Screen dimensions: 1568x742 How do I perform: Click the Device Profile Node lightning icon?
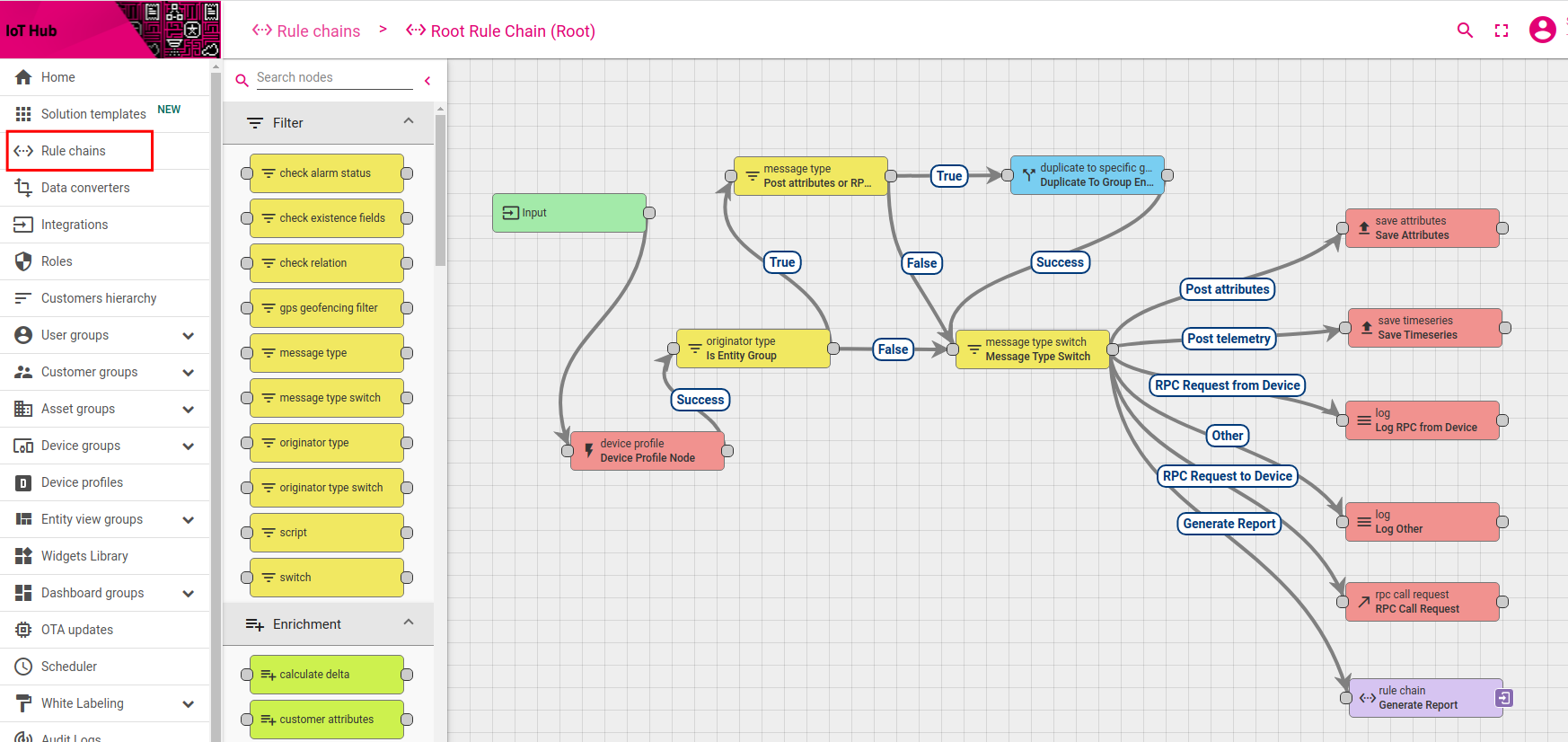[x=589, y=451]
